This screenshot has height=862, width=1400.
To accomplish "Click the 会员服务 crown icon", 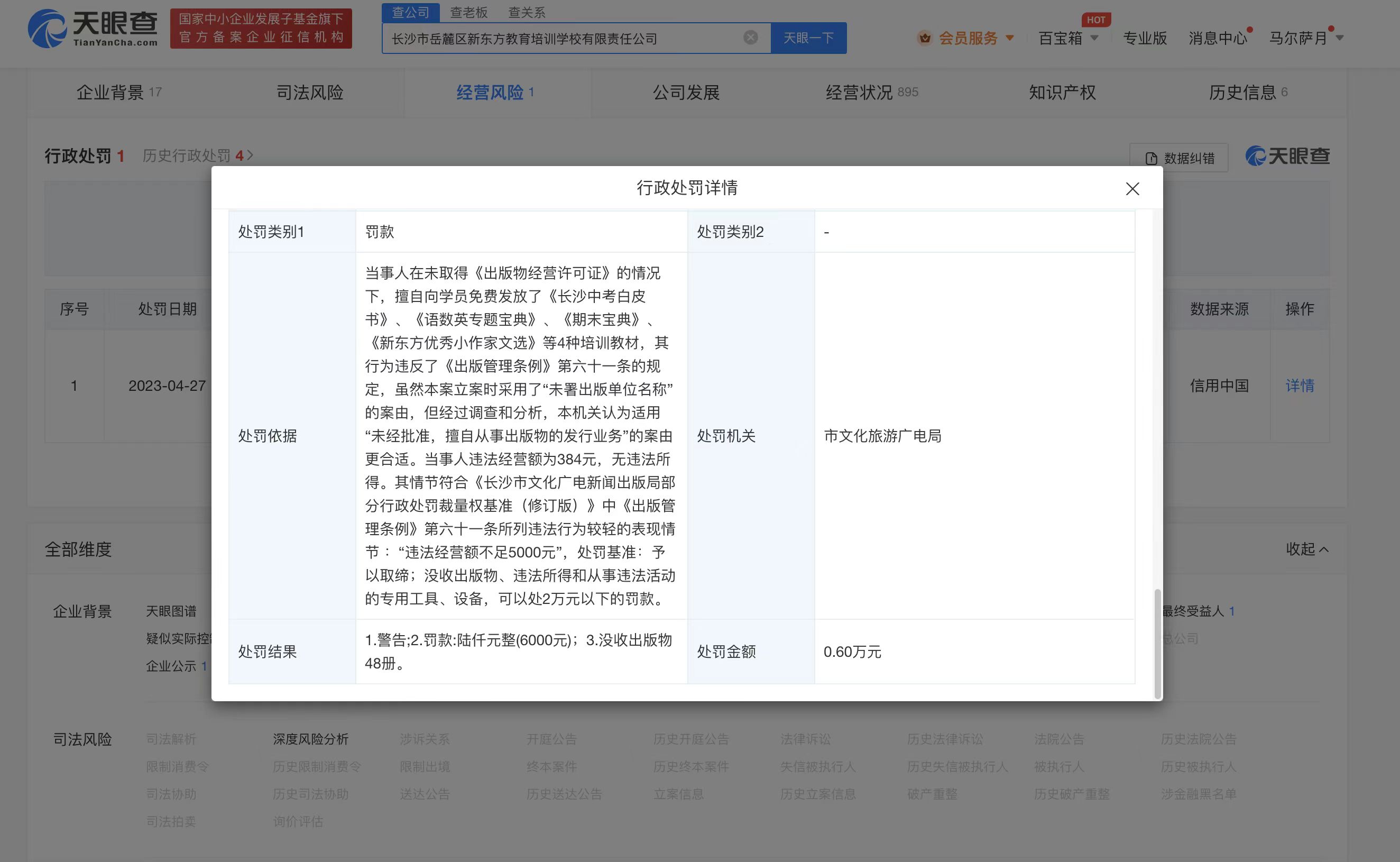I will (924, 38).
